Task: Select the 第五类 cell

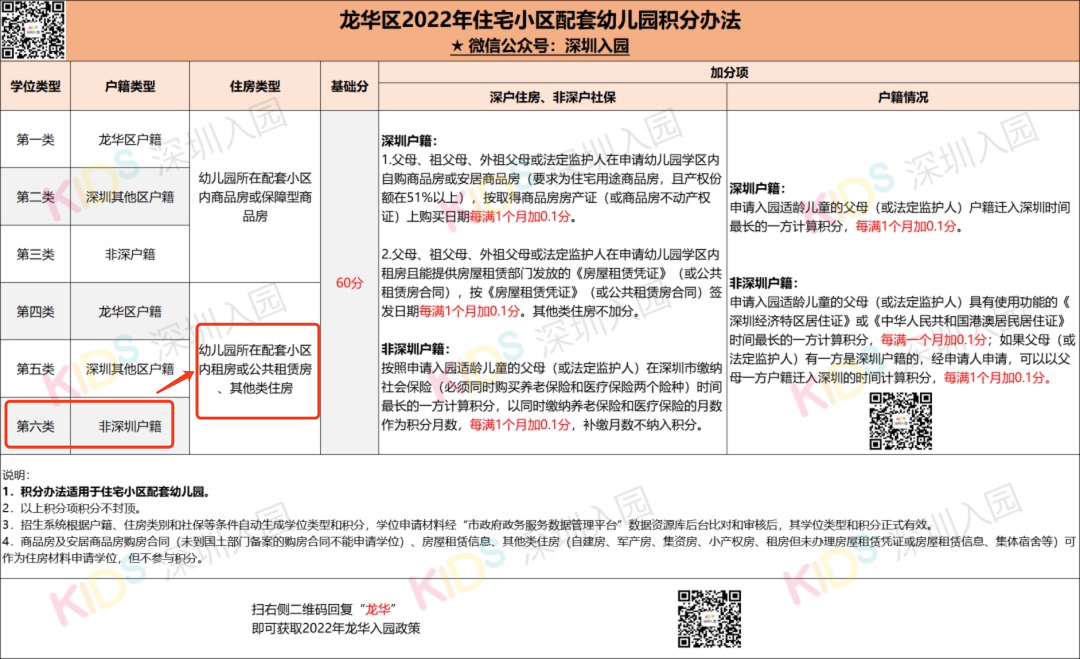Action: coord(35,368)
